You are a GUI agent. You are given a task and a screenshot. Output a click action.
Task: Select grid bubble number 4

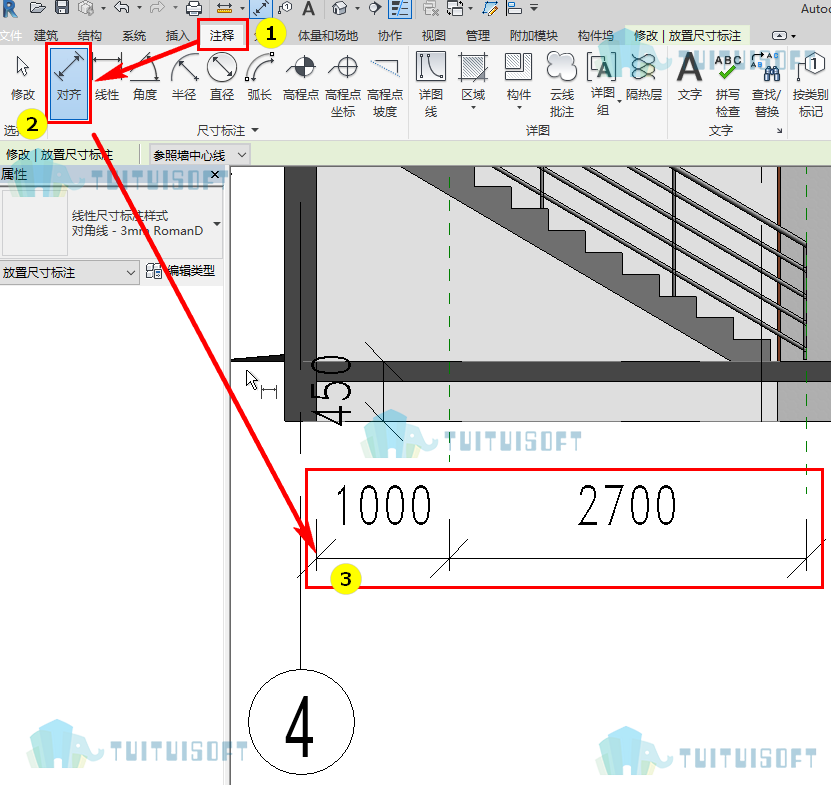(x=301, y=722)
